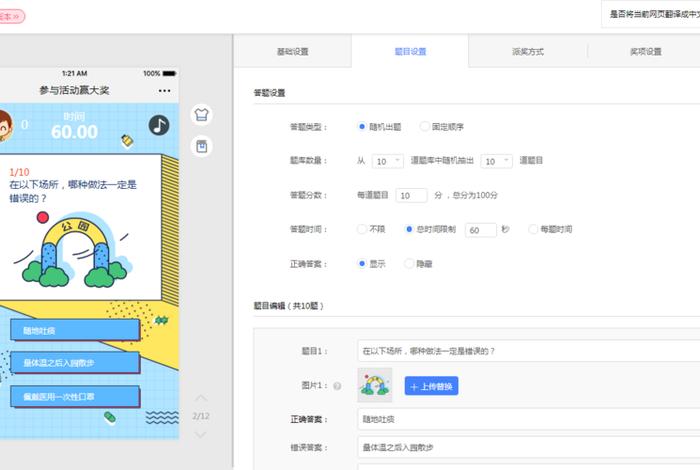Image resolution: width=700 pixels, height=470 pixels.
Task: Switch to the 基础设置 tab
Action: [292, 51]
